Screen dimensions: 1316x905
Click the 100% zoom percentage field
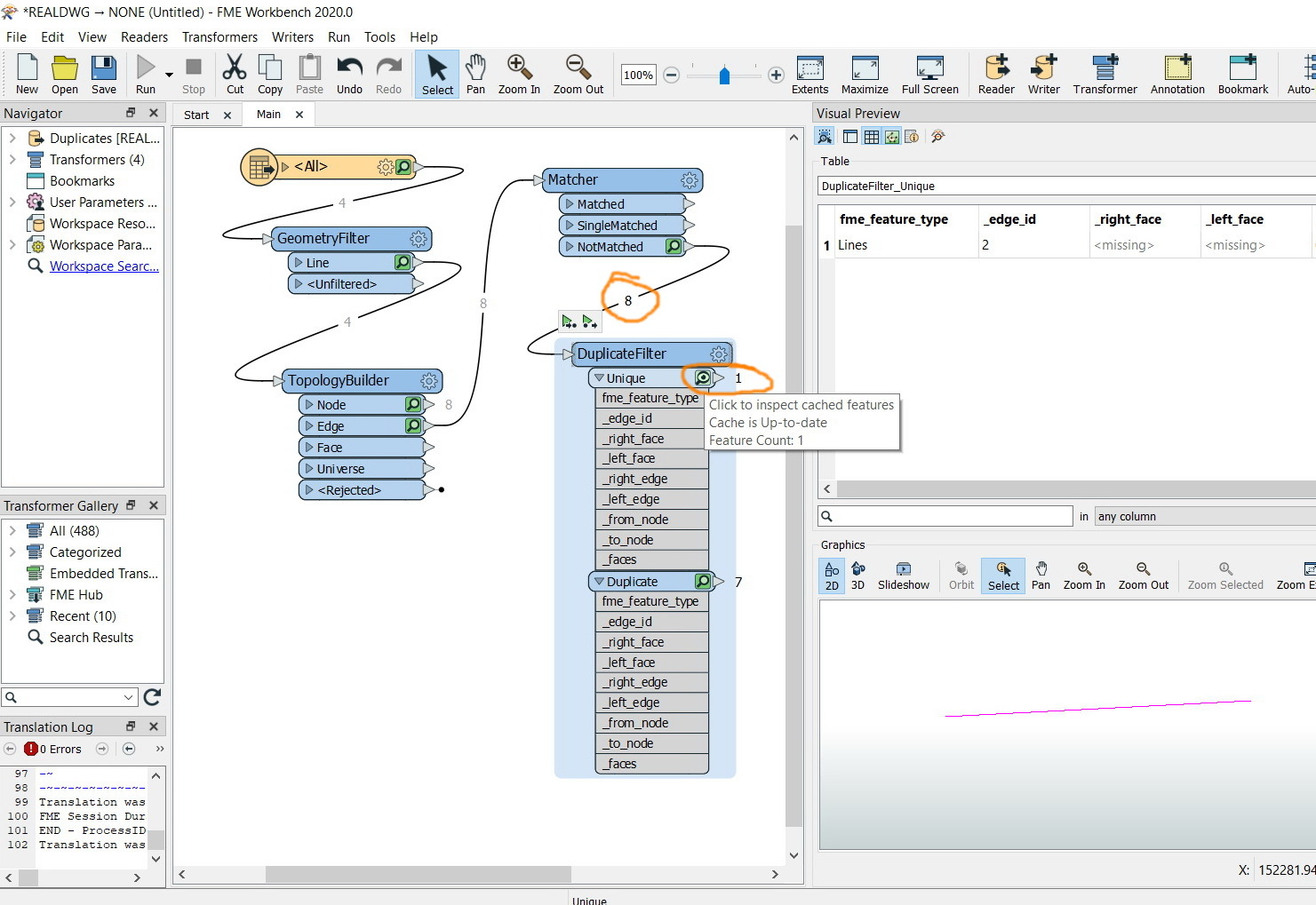638,75
